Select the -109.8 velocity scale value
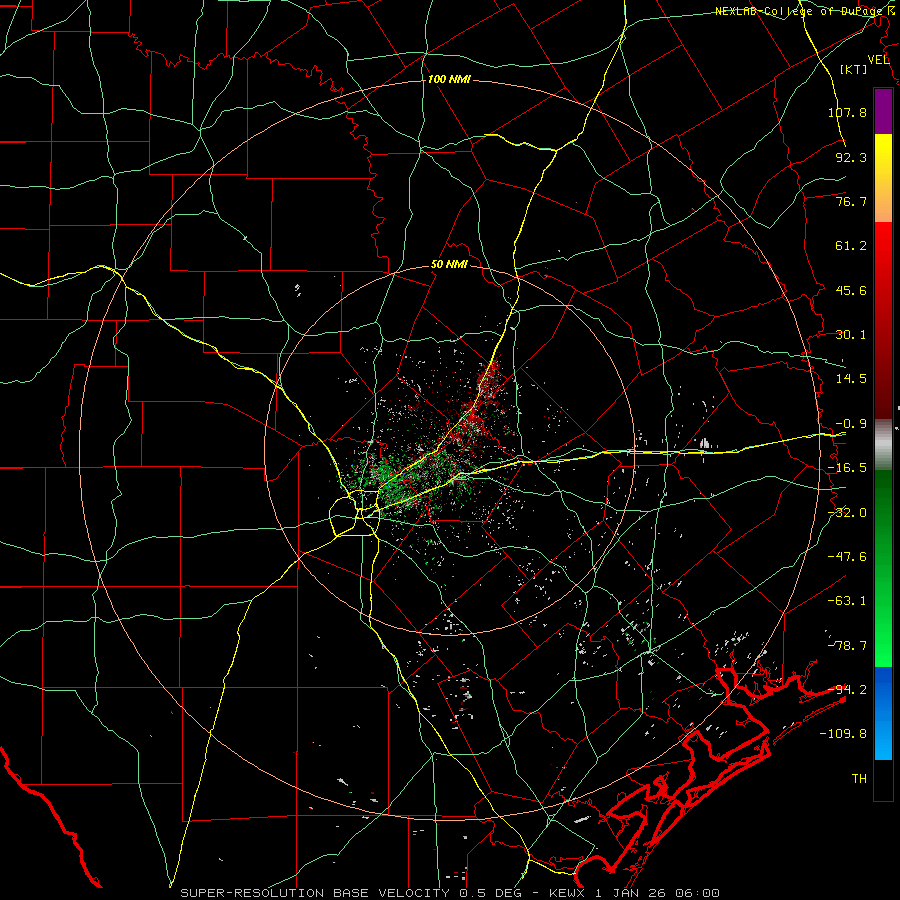This screenshot has height=900, width=900. click(x=843, y=734)
